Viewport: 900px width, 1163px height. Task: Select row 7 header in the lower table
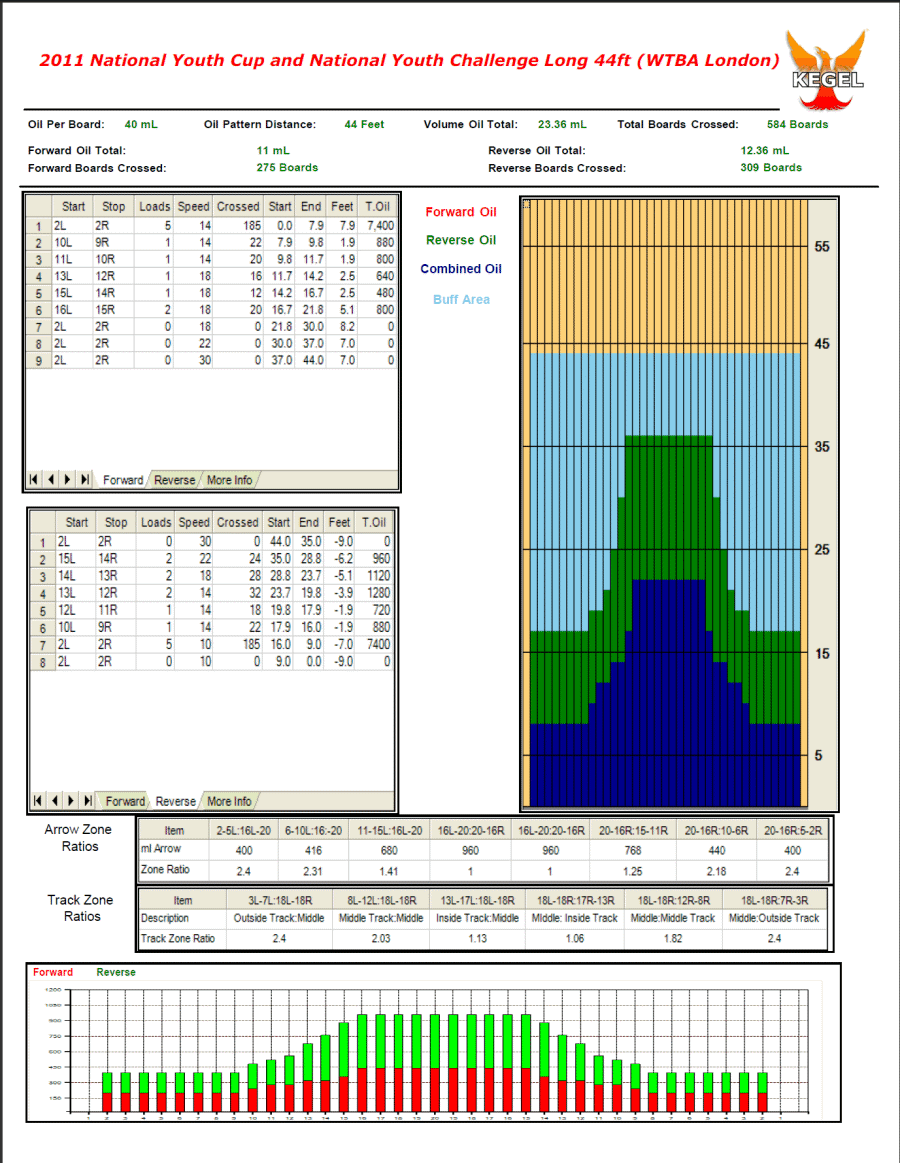click(x=41, y=644)
